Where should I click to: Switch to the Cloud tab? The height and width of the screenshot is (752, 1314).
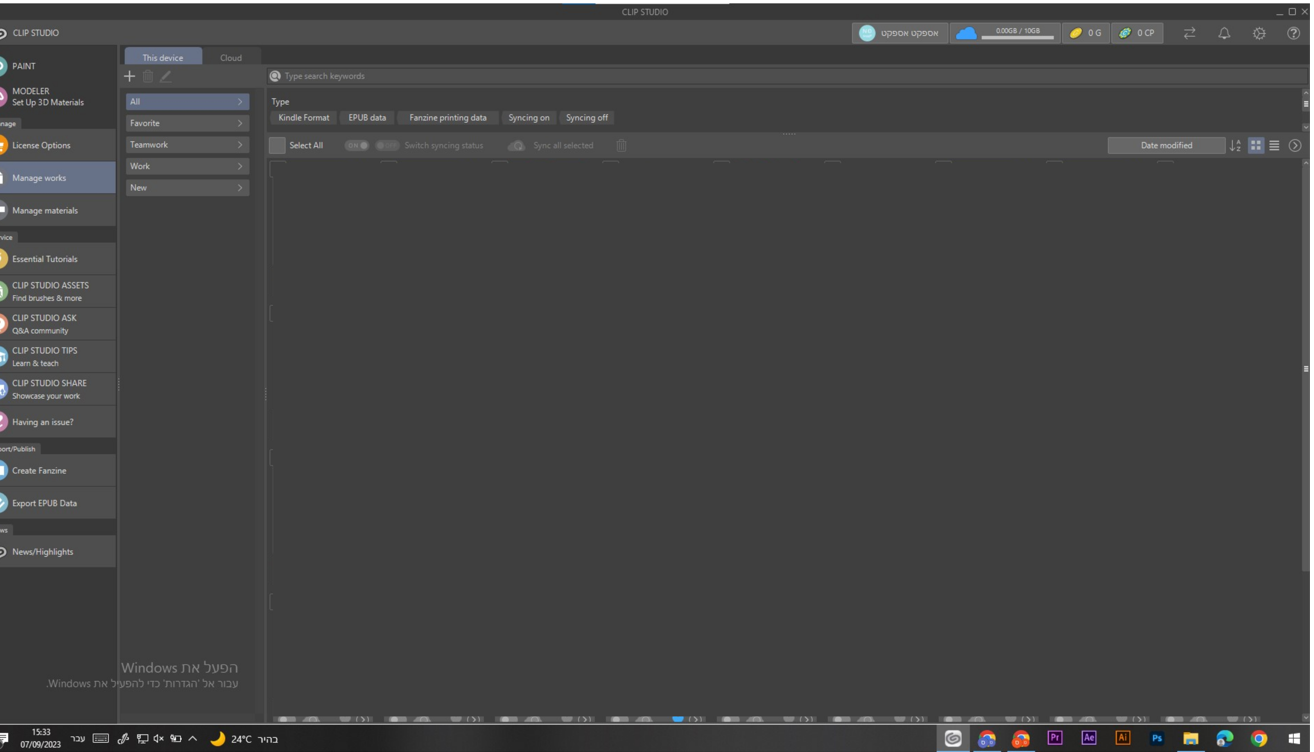[231, 57]
